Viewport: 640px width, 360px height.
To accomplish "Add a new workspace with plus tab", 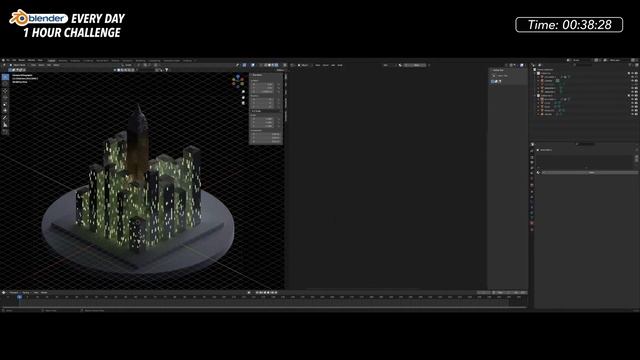I will tap(196, 60).
